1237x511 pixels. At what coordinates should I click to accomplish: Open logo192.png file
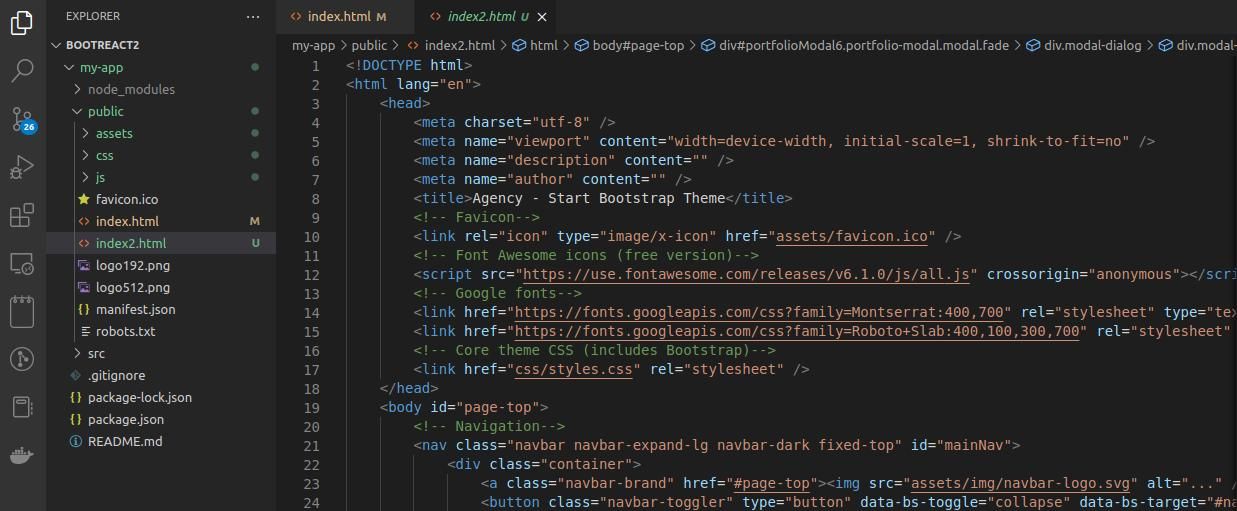[x=161, y=265]
